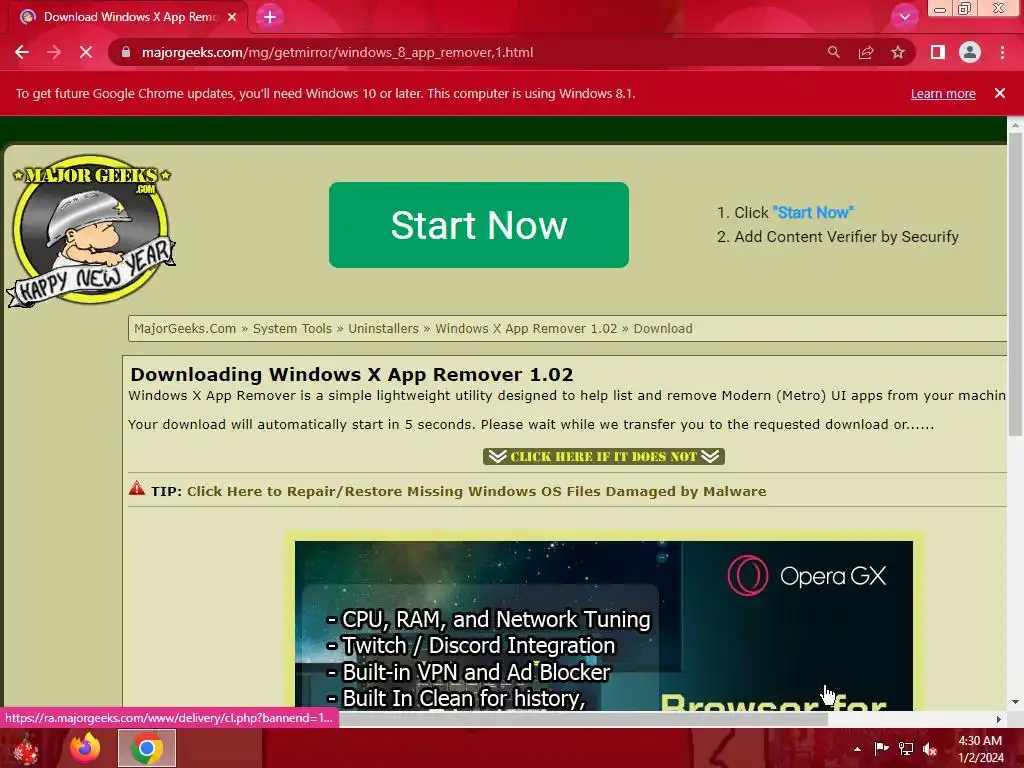Open the Chrome profile avatar
1024x768 pixels.
click(x=970, y=52)
